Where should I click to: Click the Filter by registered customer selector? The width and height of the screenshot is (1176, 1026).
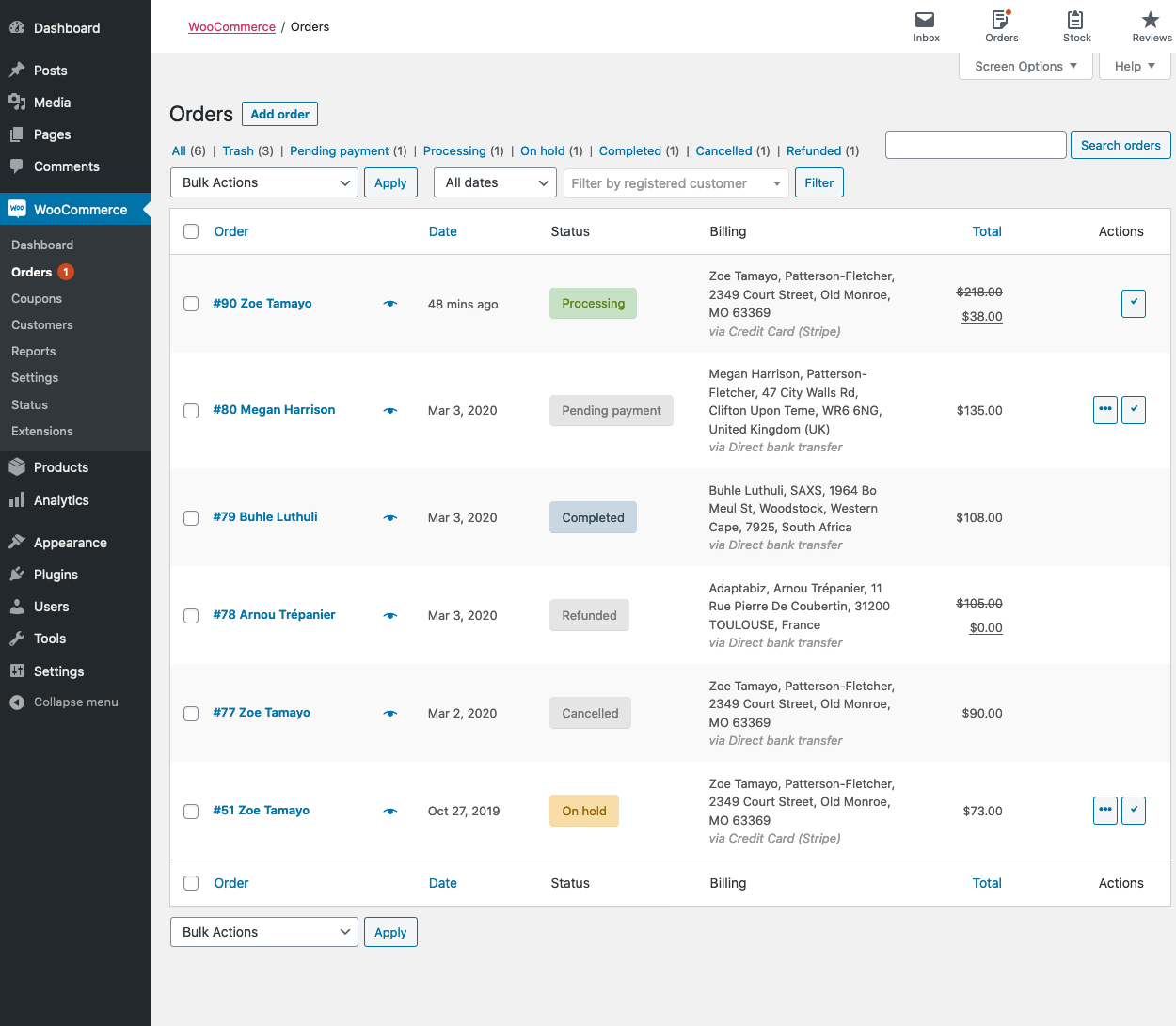coord(675,183)
